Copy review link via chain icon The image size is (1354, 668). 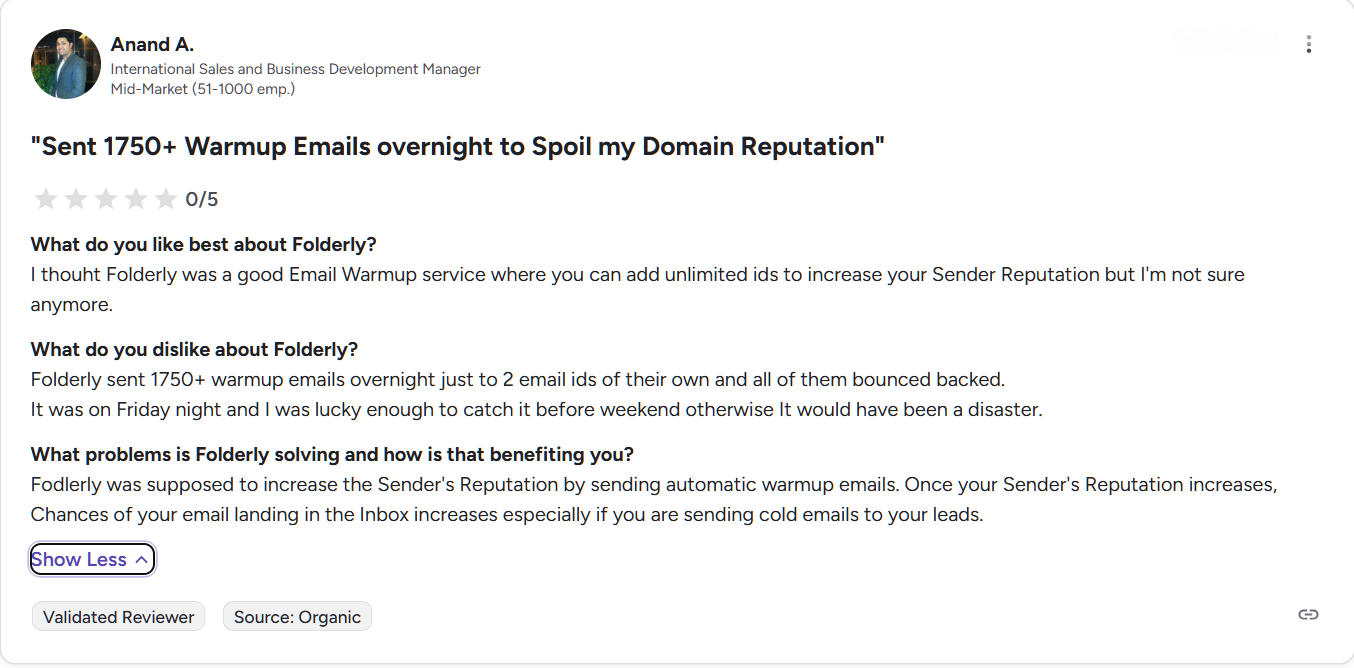coord(1308,615)
